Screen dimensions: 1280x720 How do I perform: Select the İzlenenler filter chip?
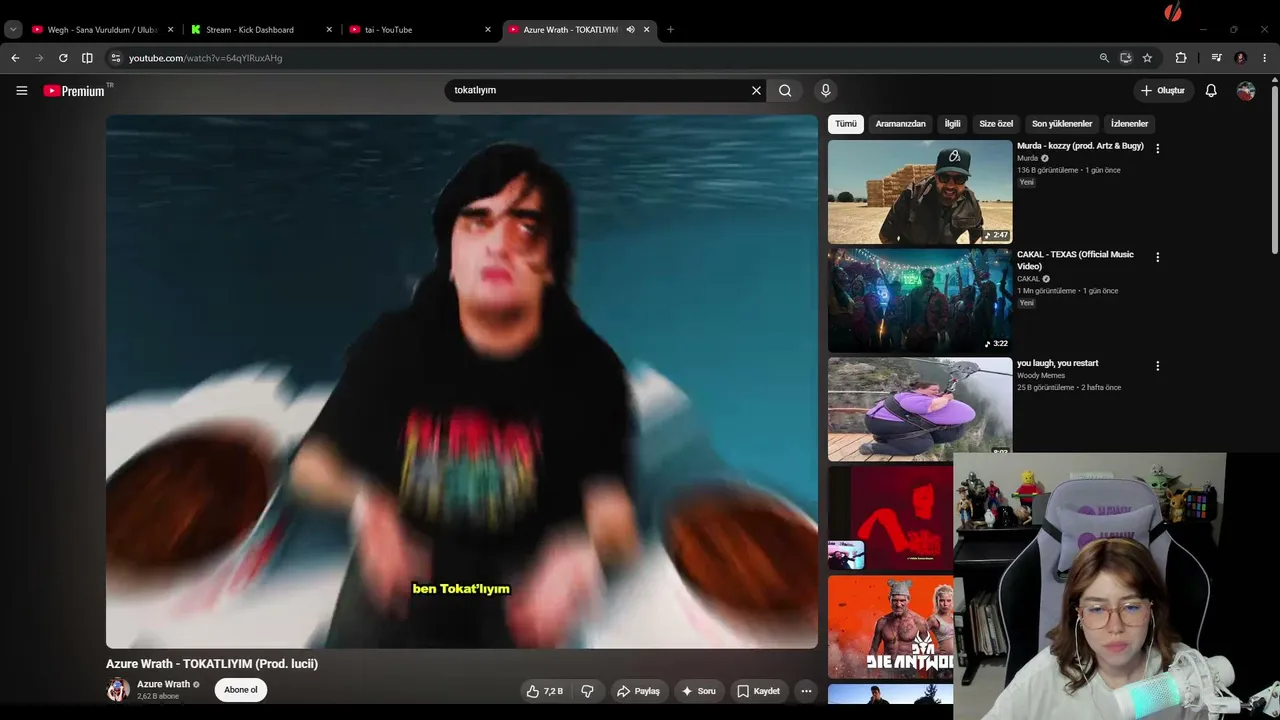1129,124
